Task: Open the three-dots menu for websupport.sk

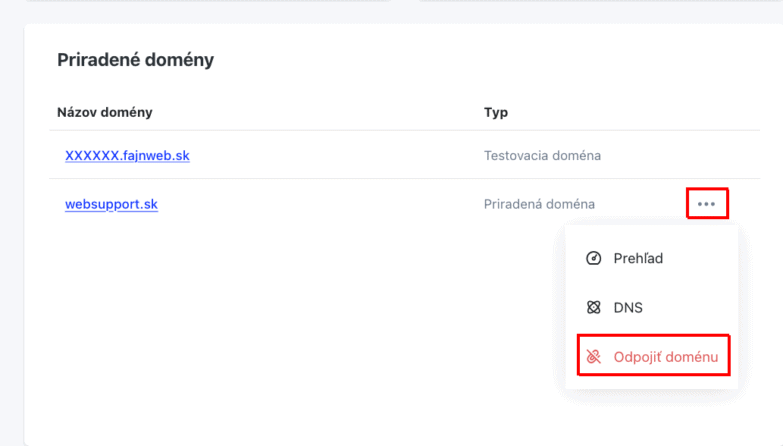Action: pyautogui.click(x=707, y=204)
